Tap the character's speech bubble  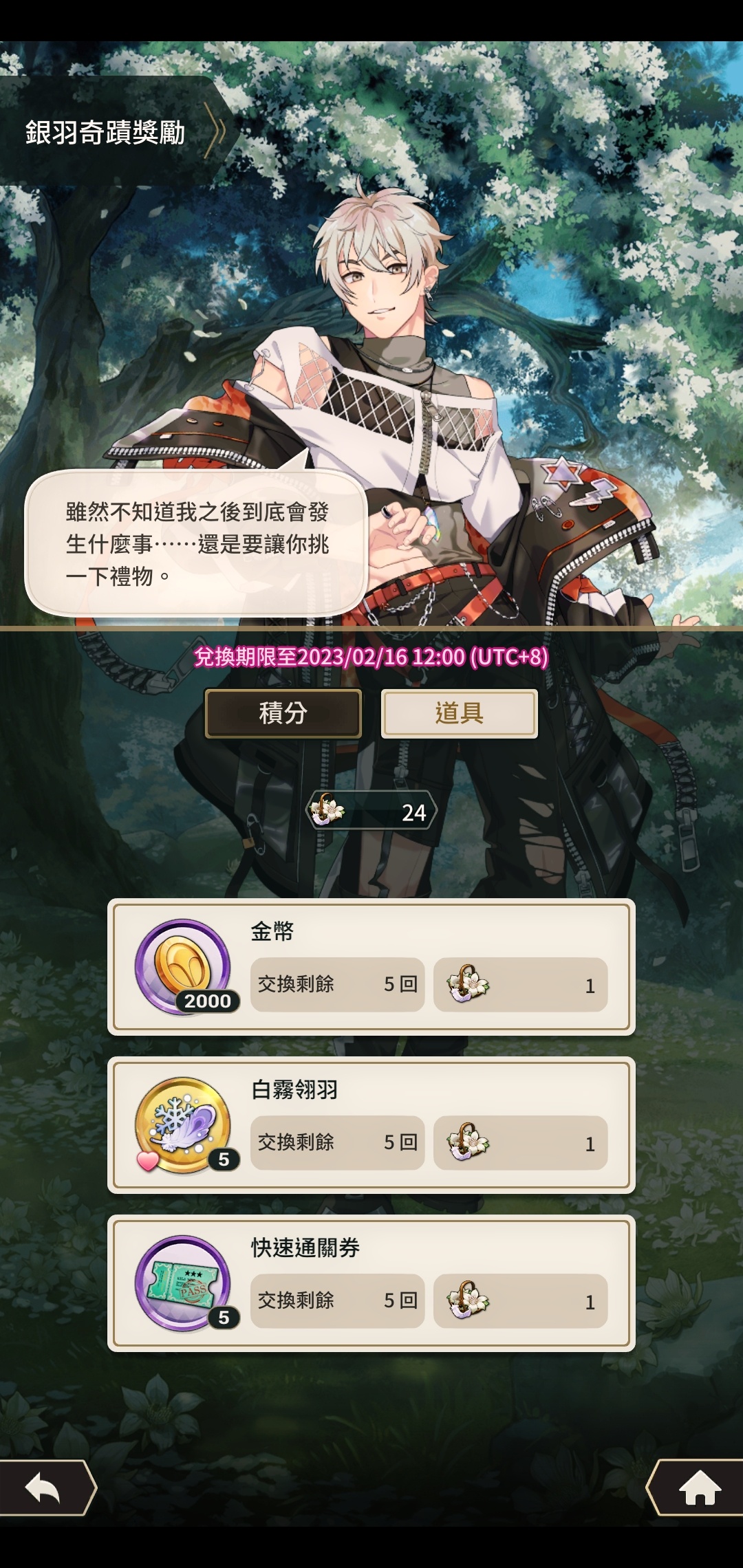196,543
